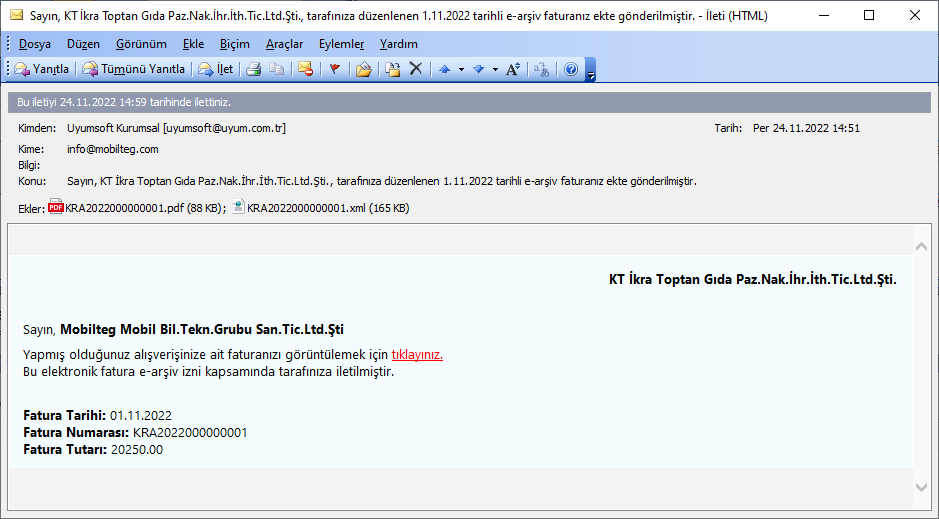Flag this message with the red flag icon
Image resolution: width=939 pixels, height=519 pixels.
tap(335, 69)
